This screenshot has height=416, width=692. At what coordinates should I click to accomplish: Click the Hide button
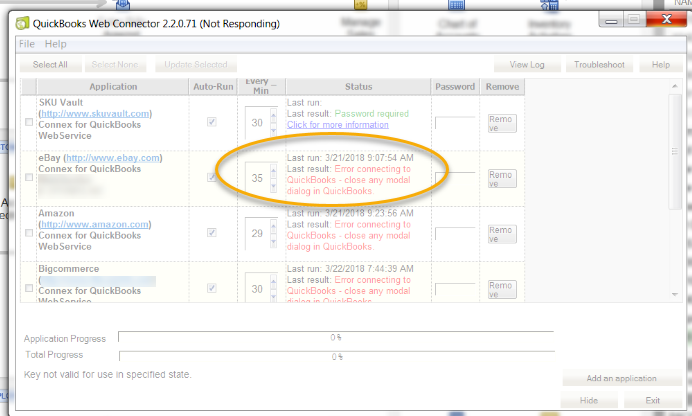pos(589,400)
